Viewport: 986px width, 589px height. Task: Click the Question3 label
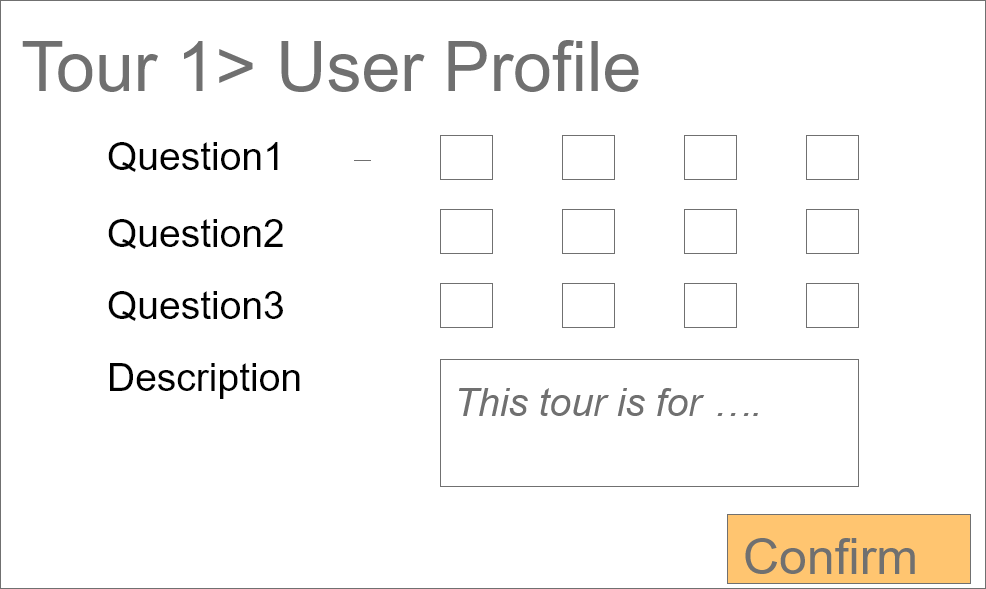196,306
